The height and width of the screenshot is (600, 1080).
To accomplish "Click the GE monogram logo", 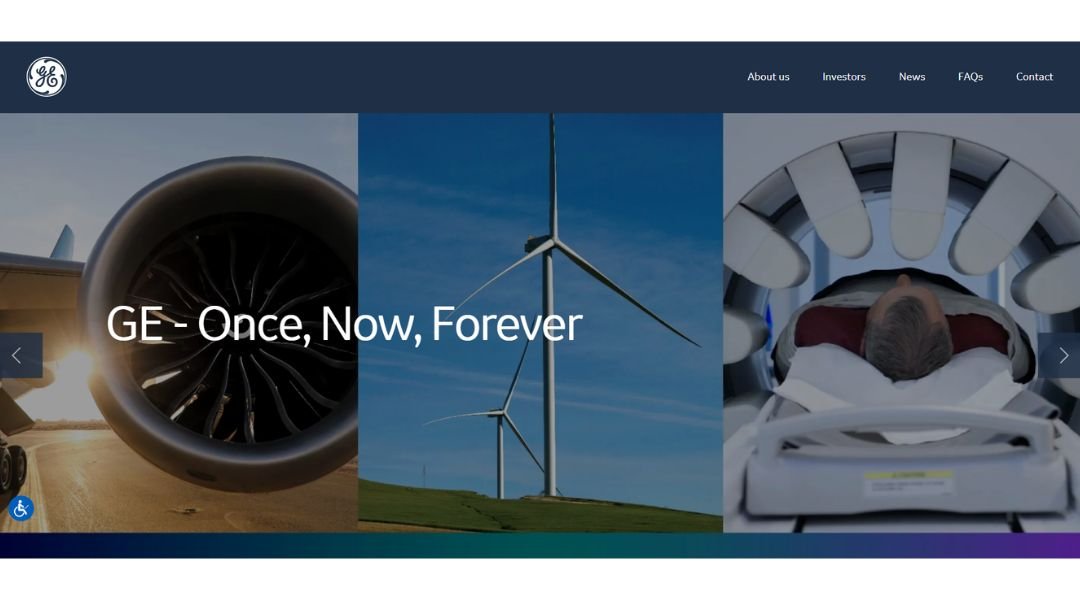I will 46,76.
